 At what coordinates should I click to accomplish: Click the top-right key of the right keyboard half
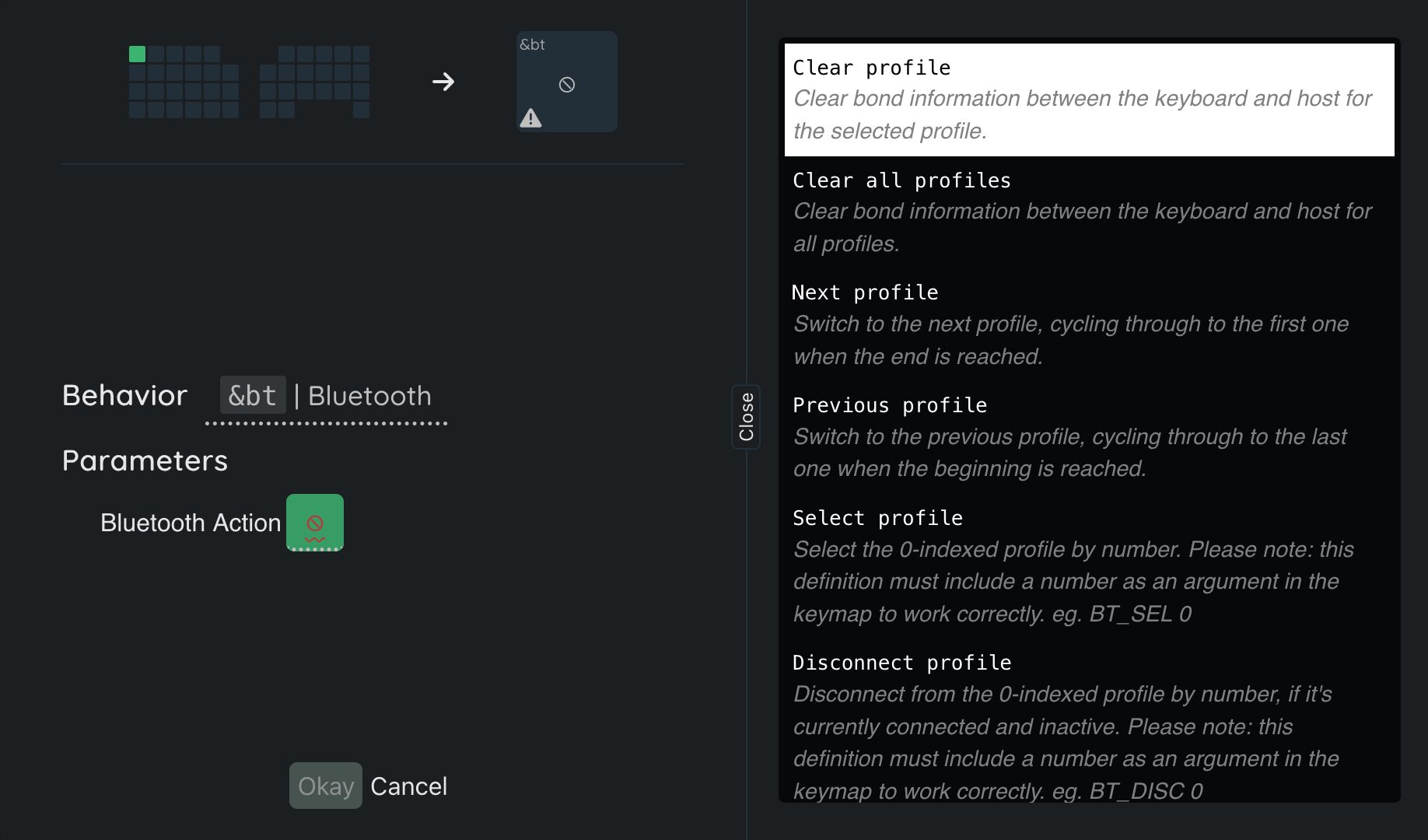(x=361, y=54)
